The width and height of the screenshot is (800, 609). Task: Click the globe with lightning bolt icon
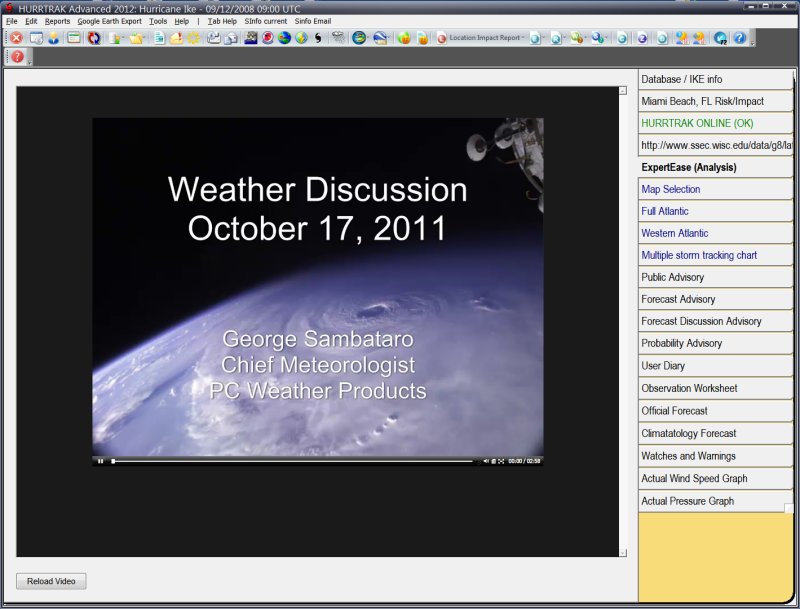tap(302, 38)
